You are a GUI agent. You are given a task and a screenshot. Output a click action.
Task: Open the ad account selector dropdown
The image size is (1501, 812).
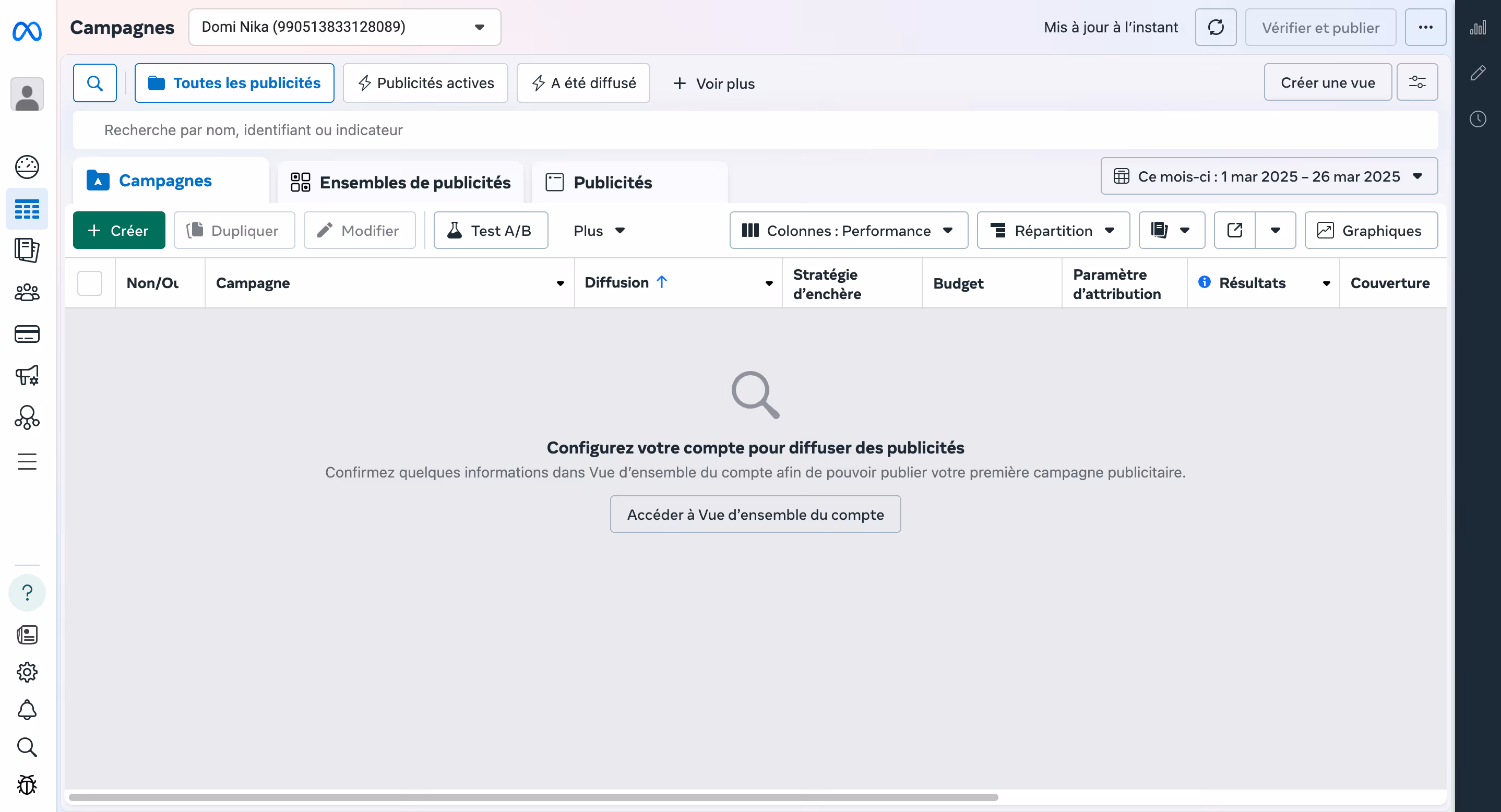click(x=344, y=27)
